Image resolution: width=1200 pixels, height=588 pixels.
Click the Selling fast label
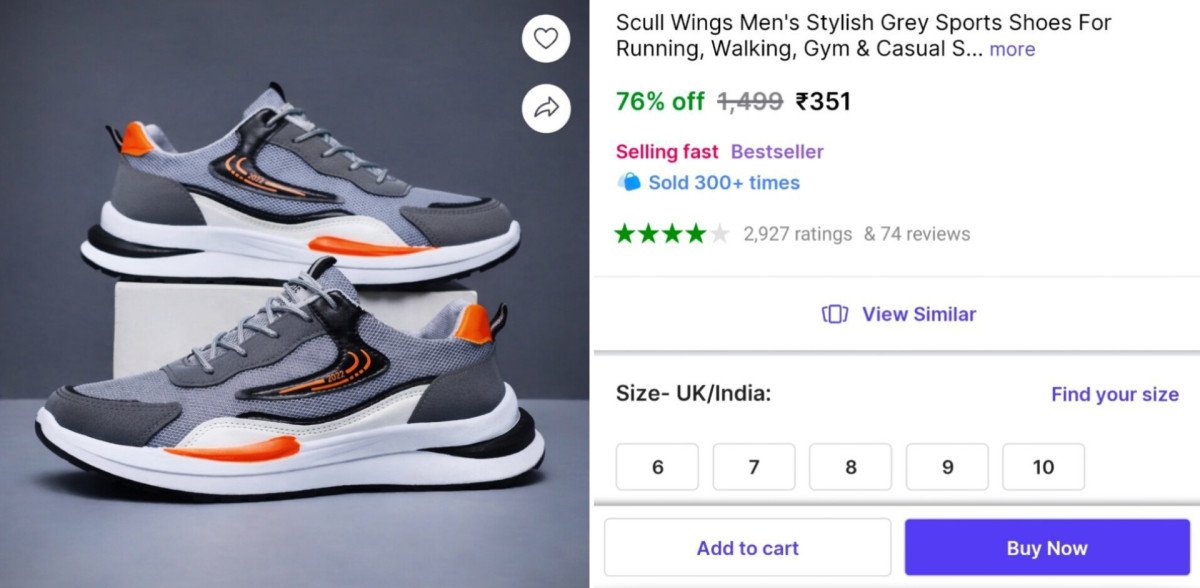click(x=667, y=152)
